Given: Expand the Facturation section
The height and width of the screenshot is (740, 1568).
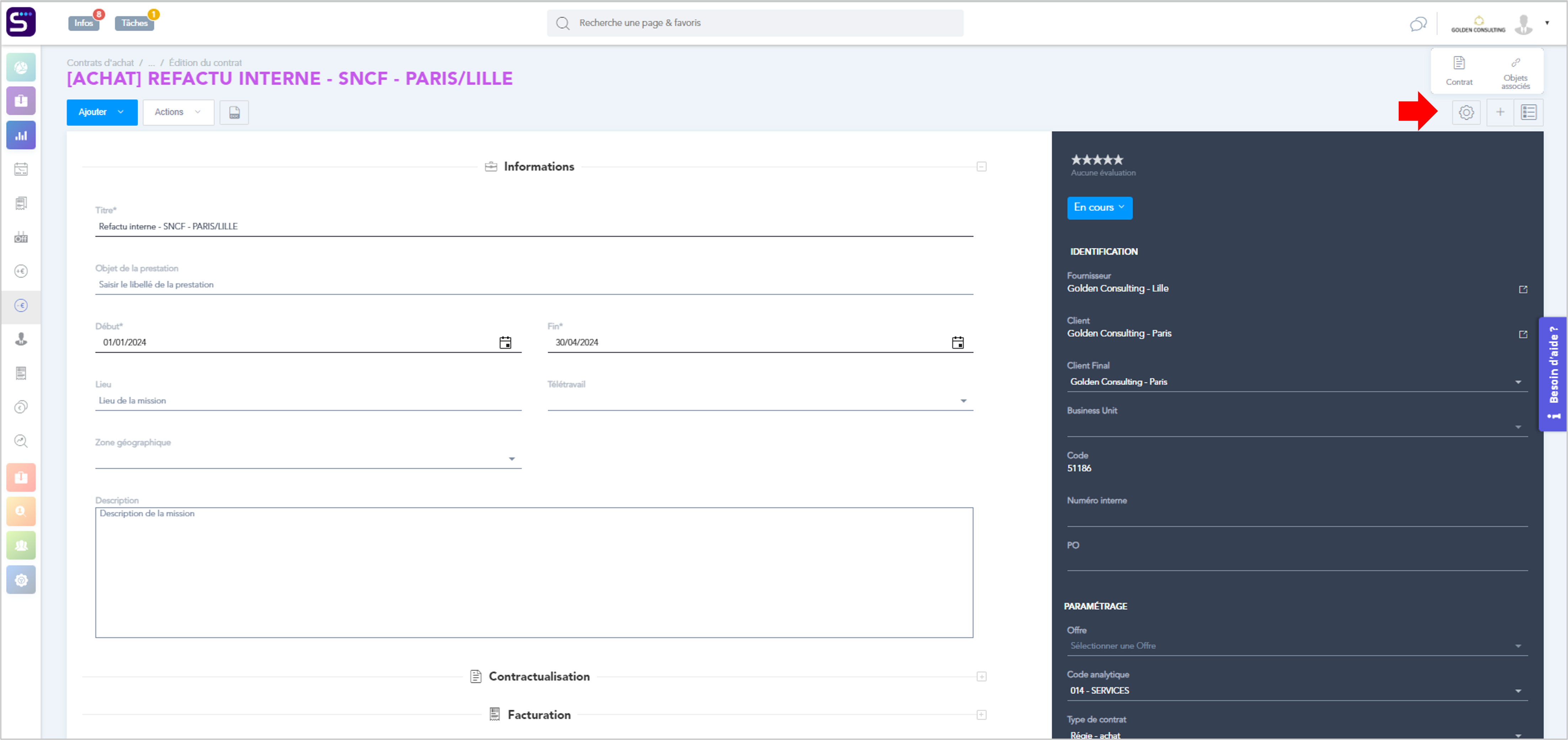Looking at the screenshot, I should (x=981, y=714).
